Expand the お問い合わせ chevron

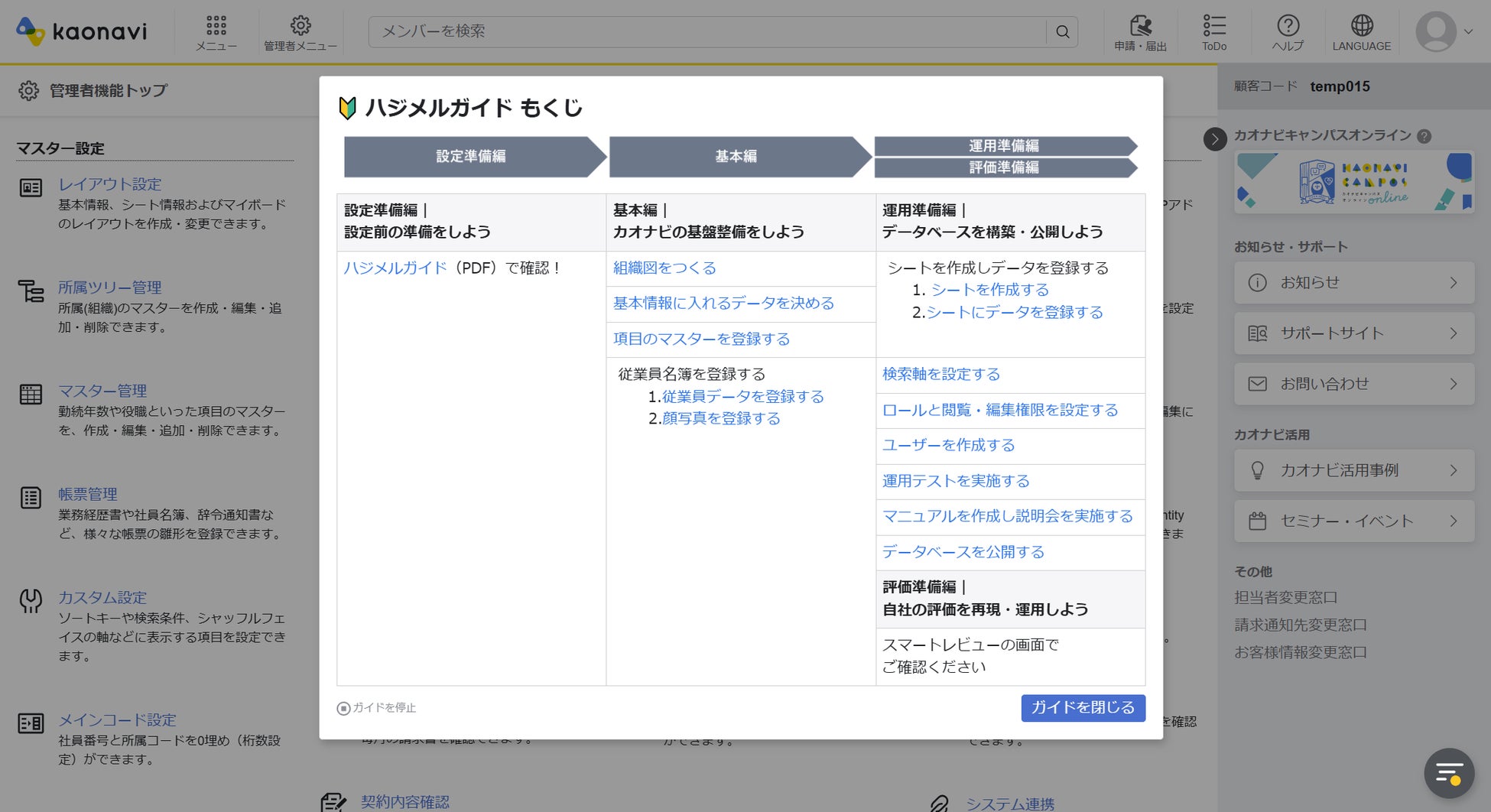[1454, 384]
